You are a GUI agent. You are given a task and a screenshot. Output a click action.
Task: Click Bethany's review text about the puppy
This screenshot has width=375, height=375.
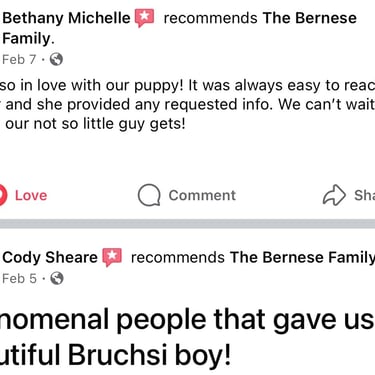pyautogui.click(x=187, y=105)
